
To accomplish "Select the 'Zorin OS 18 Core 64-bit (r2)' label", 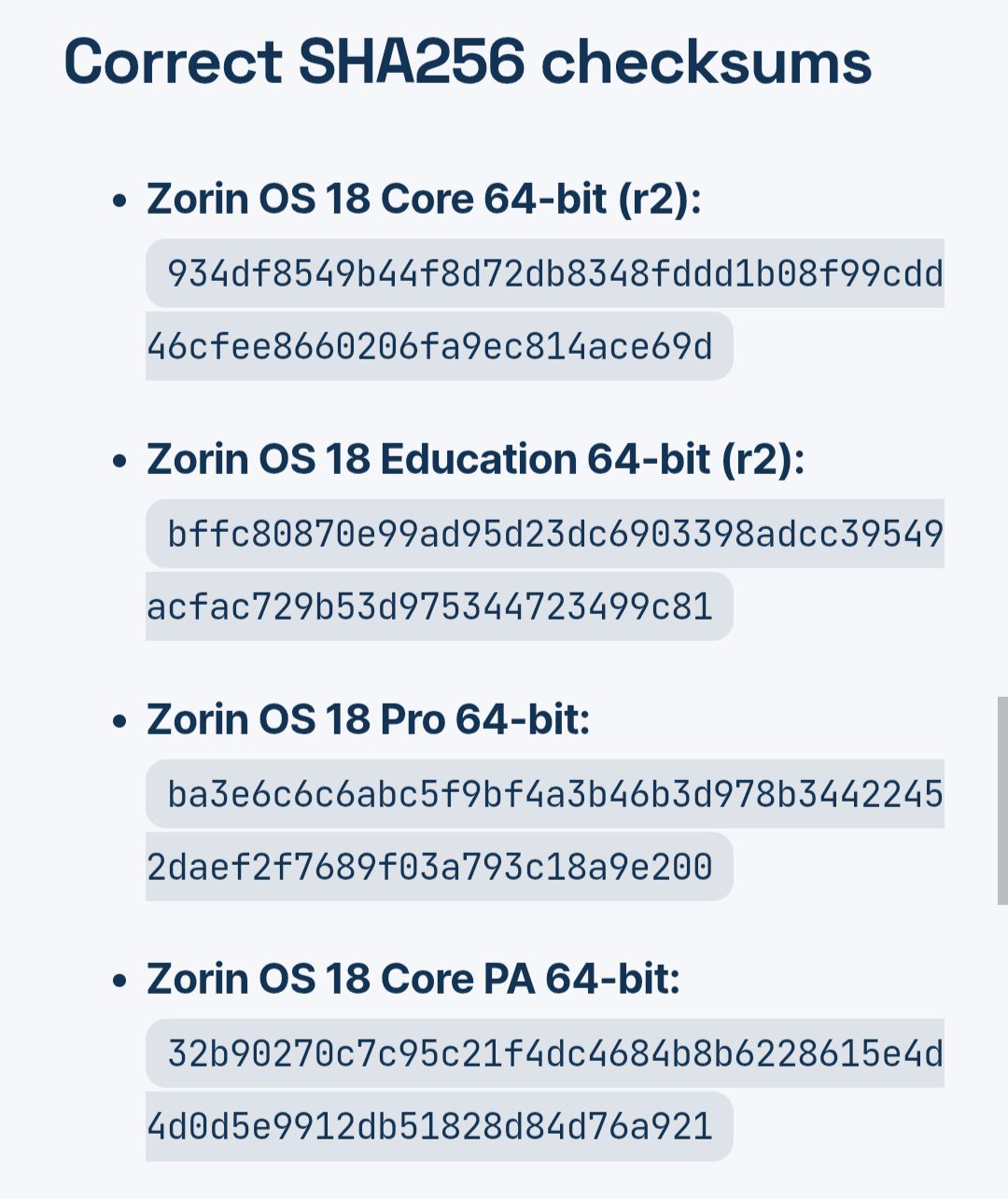I will 424,199.
